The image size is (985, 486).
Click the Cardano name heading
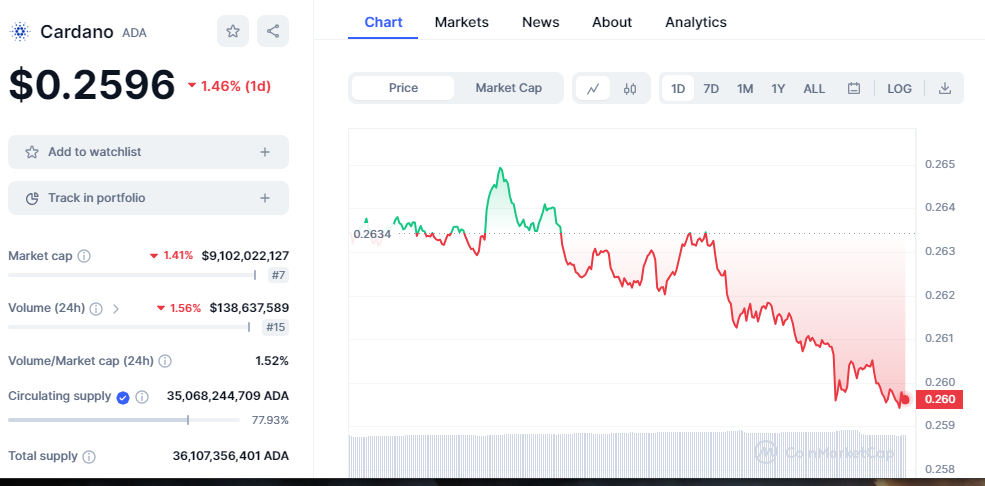click(77, 31)
